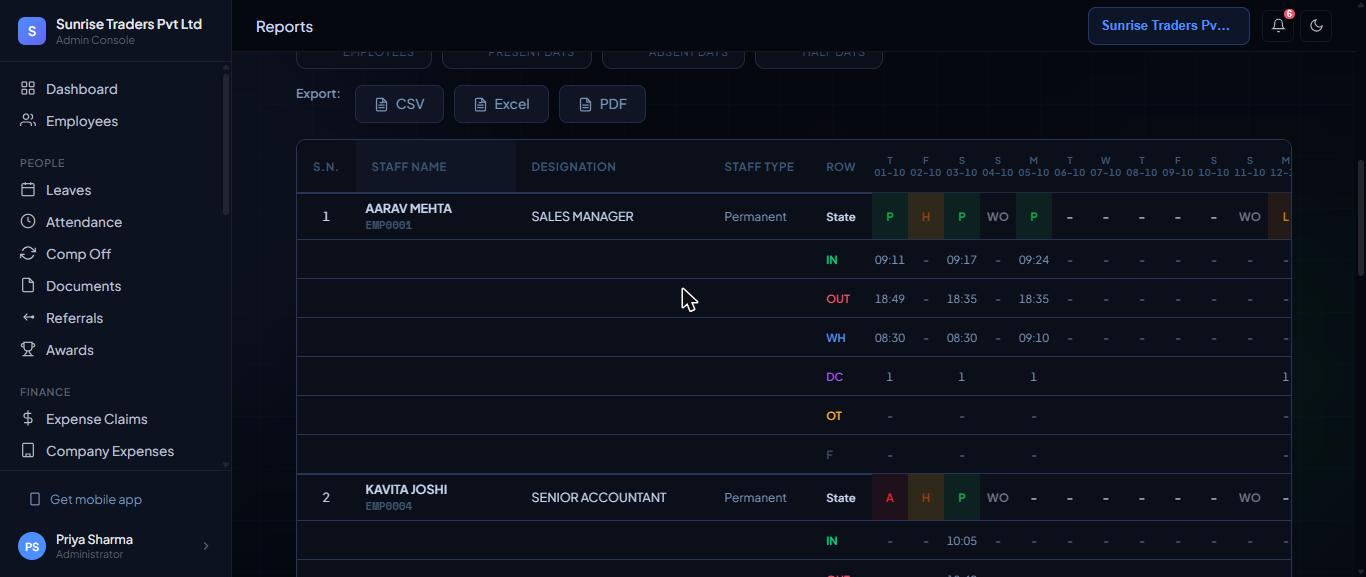Image resolution: width=1366 pixels, height=577 pixels.
Task: Click the Expense Claims dollar icon
Action: point(28,419)
